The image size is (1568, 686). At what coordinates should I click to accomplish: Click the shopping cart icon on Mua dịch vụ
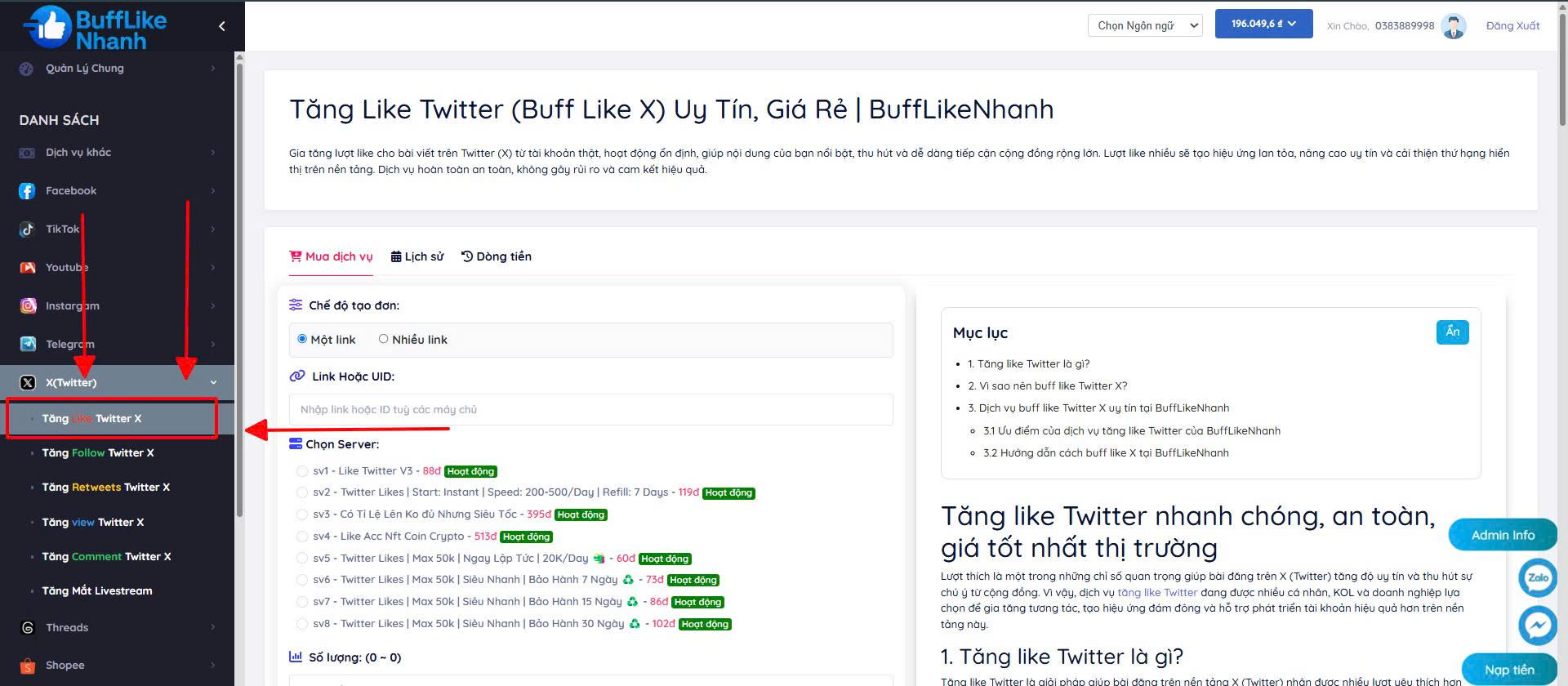(x=296, y=256)
